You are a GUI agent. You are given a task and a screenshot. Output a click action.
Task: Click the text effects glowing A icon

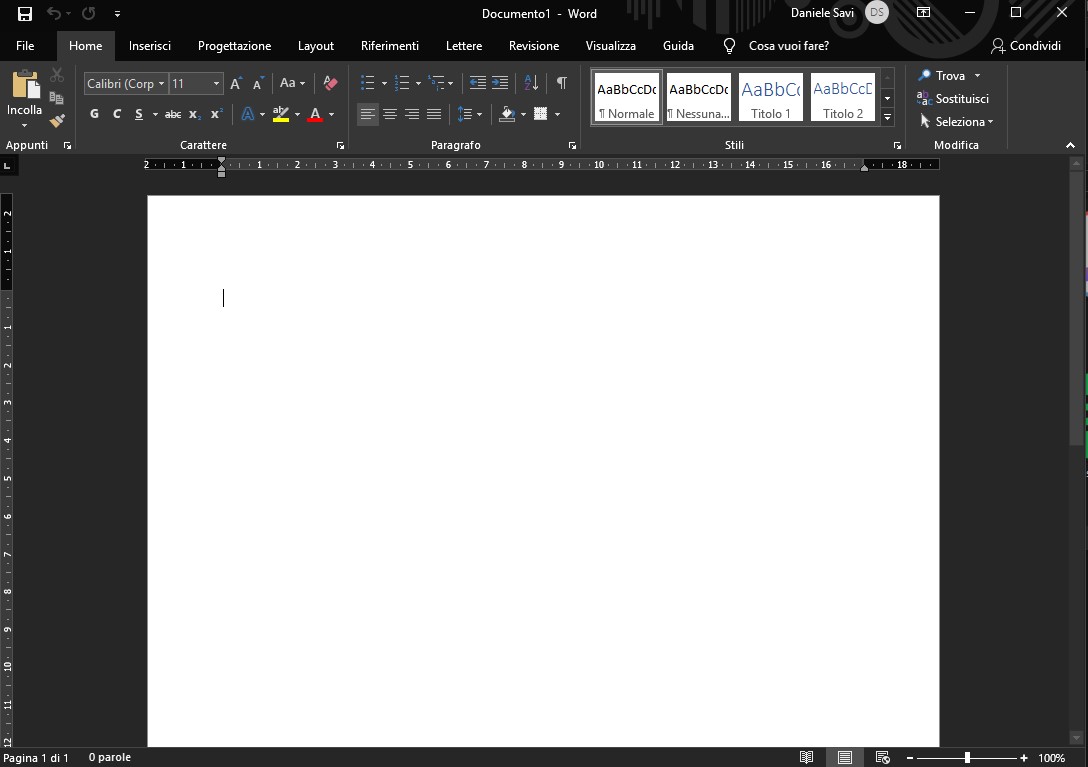click(x=248, y=114)
